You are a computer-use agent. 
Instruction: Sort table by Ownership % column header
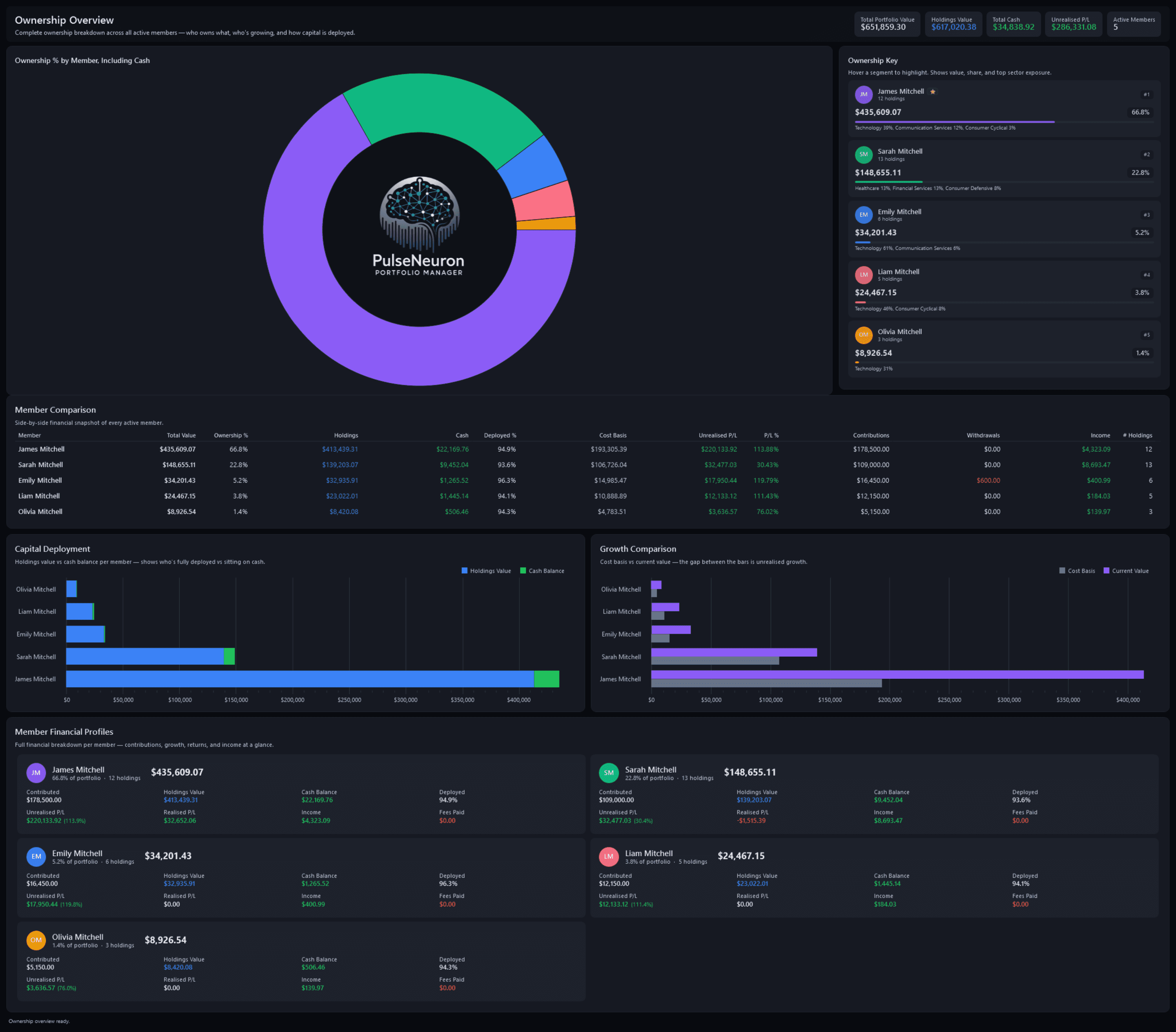pos(231,435)
